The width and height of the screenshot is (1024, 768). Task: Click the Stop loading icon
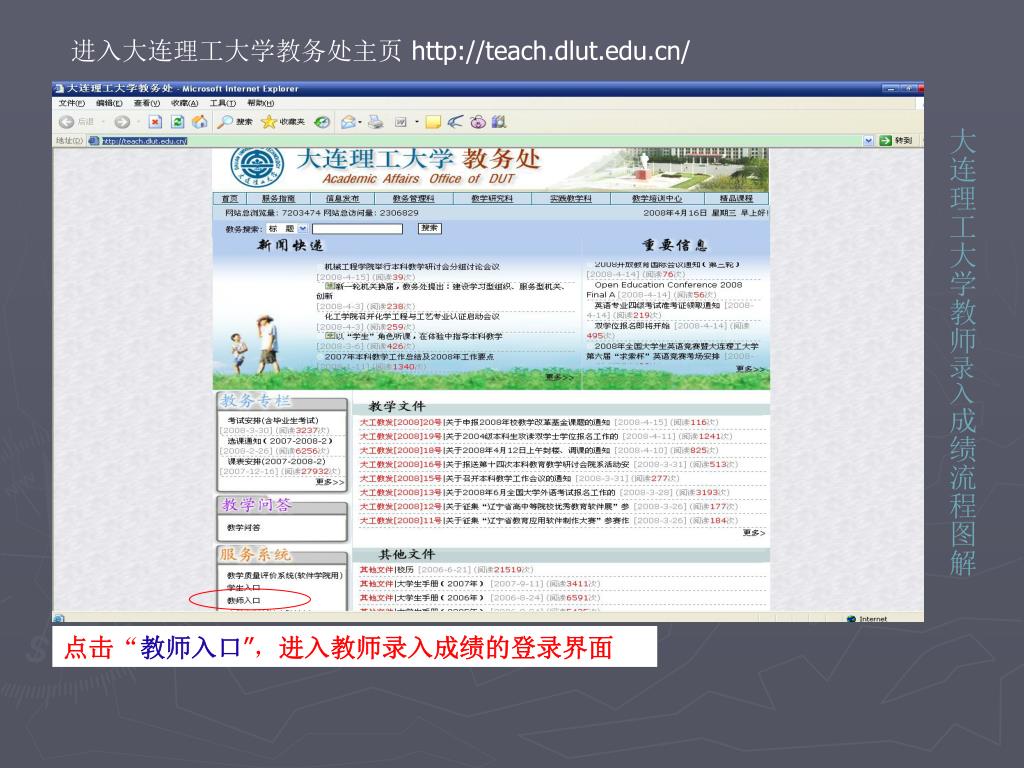155,122
